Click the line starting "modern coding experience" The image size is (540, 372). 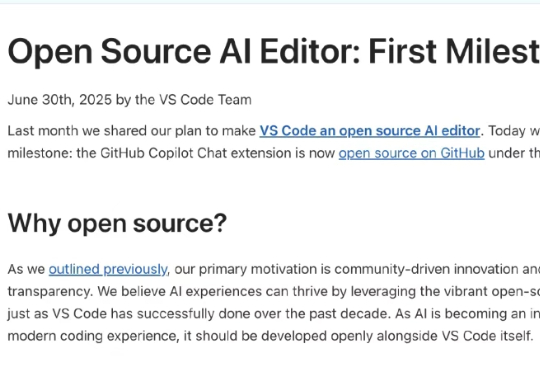(270, 336)
